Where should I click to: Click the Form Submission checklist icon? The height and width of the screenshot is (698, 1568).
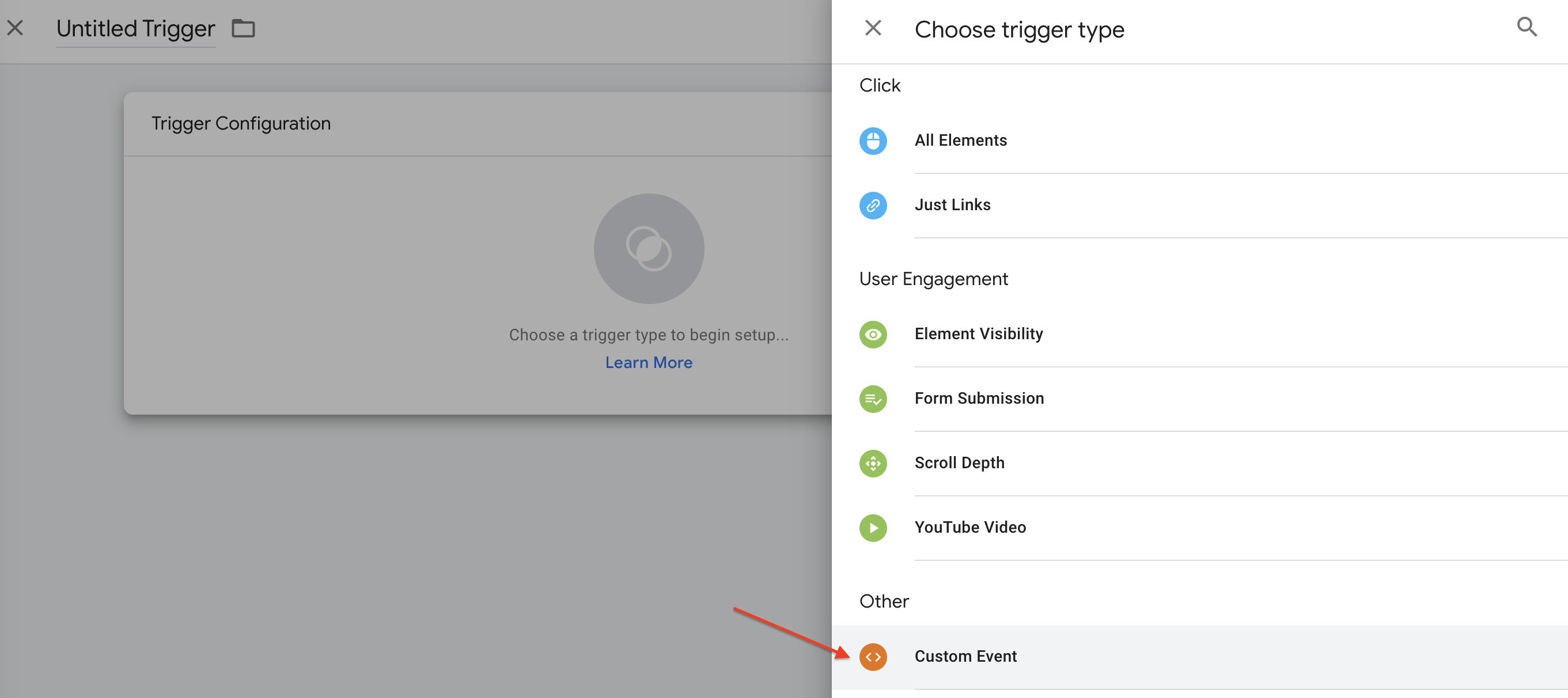[x=873, y=399]
